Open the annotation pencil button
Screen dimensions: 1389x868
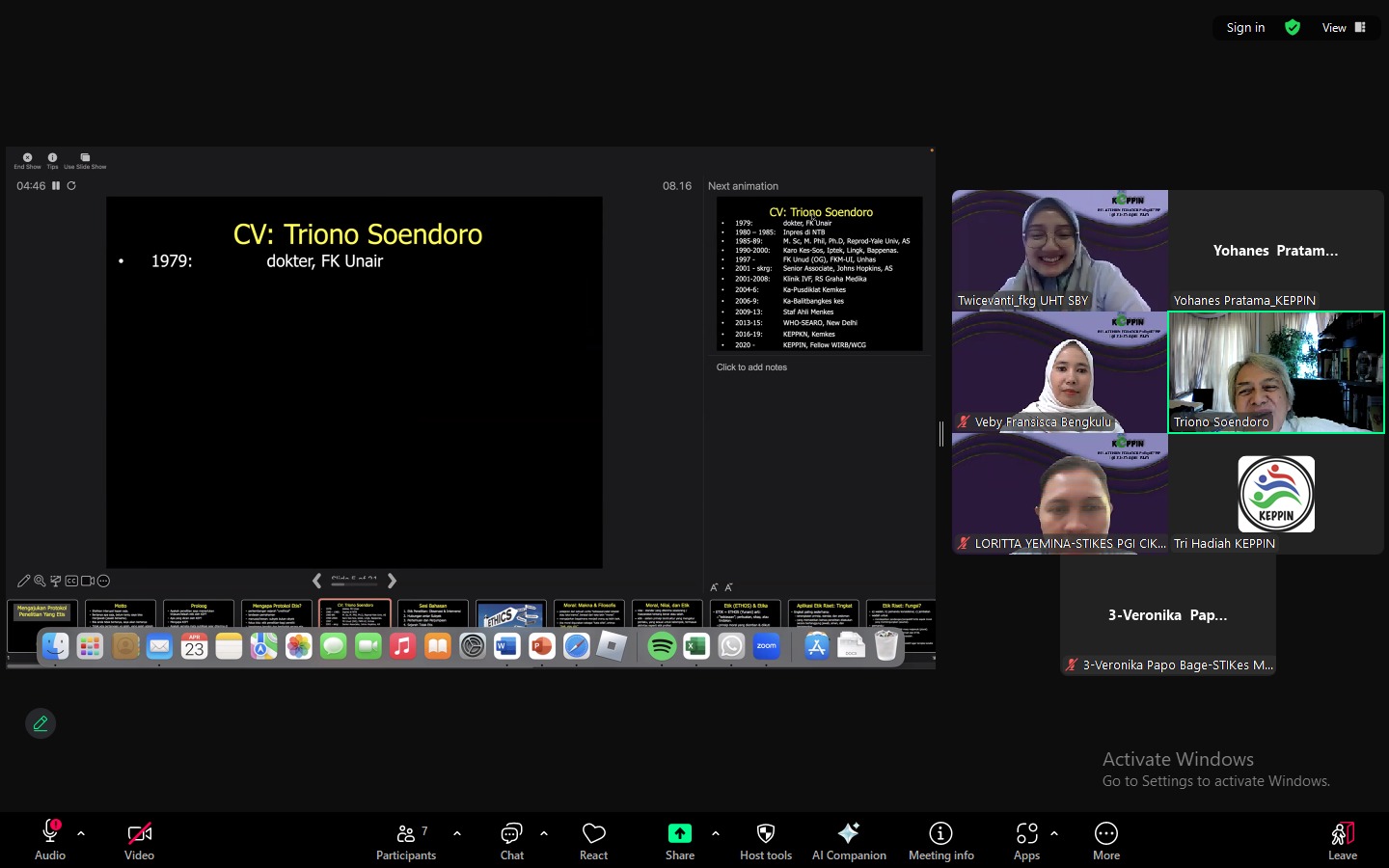tap(41, 723)
